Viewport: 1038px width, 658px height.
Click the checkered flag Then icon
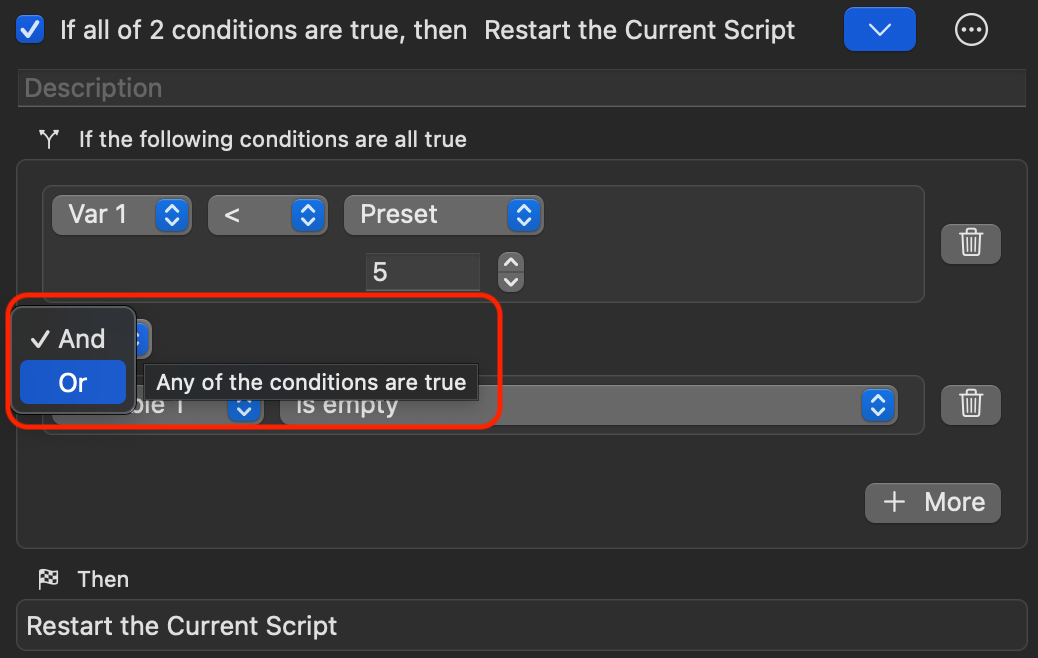tap(47, 579)
